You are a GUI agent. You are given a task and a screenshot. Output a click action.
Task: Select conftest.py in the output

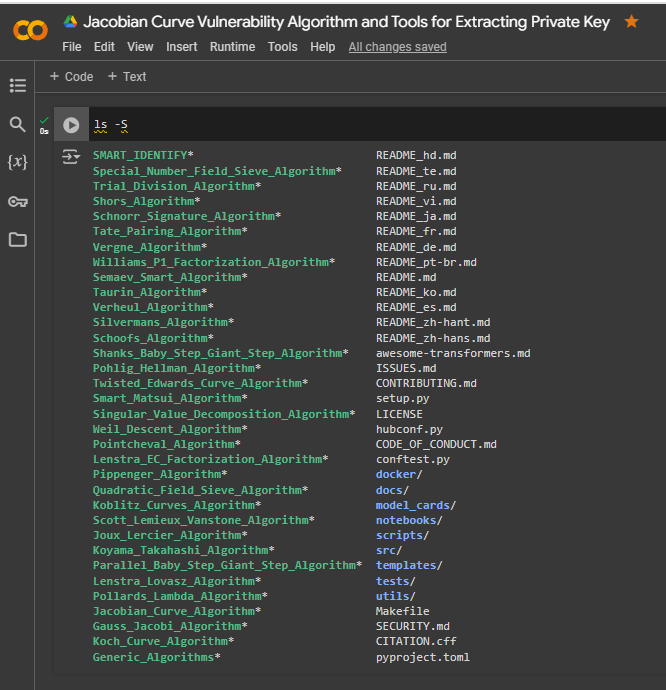413,459
